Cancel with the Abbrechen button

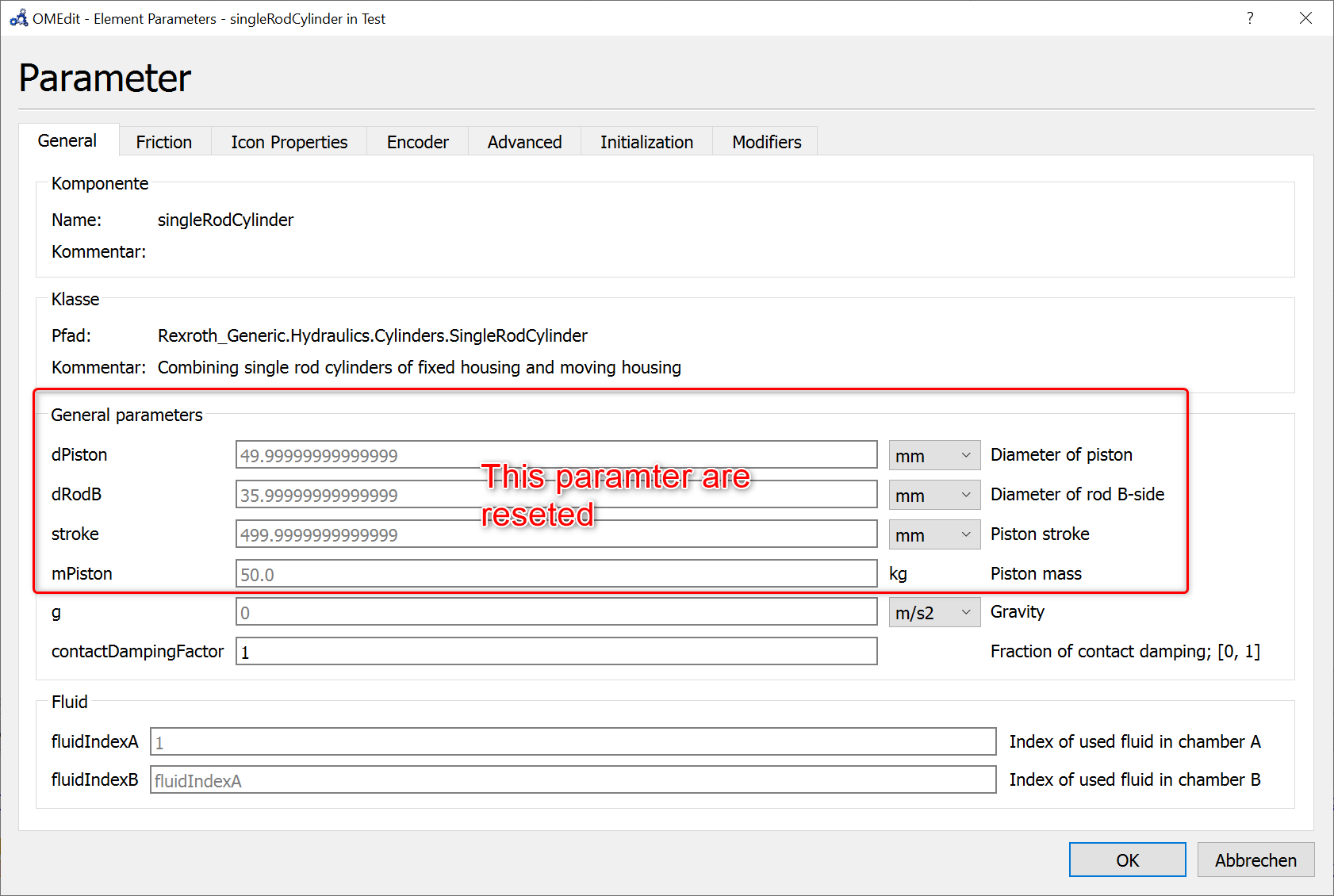[1256, 860]
